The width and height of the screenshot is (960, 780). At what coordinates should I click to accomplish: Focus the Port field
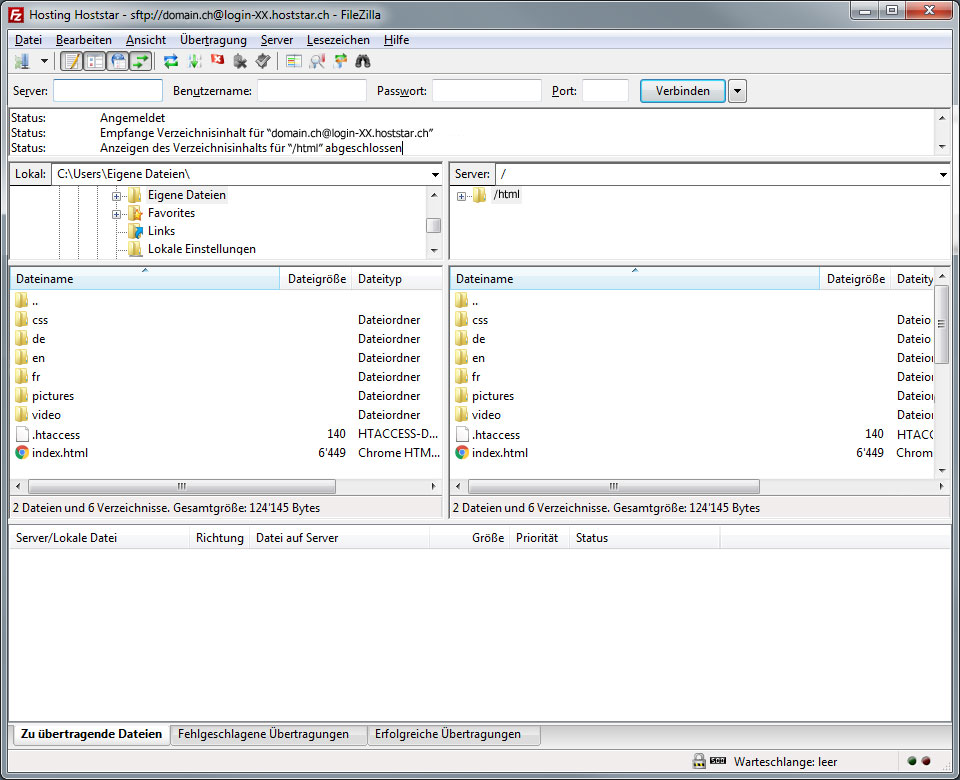click(x=606, y=91)
